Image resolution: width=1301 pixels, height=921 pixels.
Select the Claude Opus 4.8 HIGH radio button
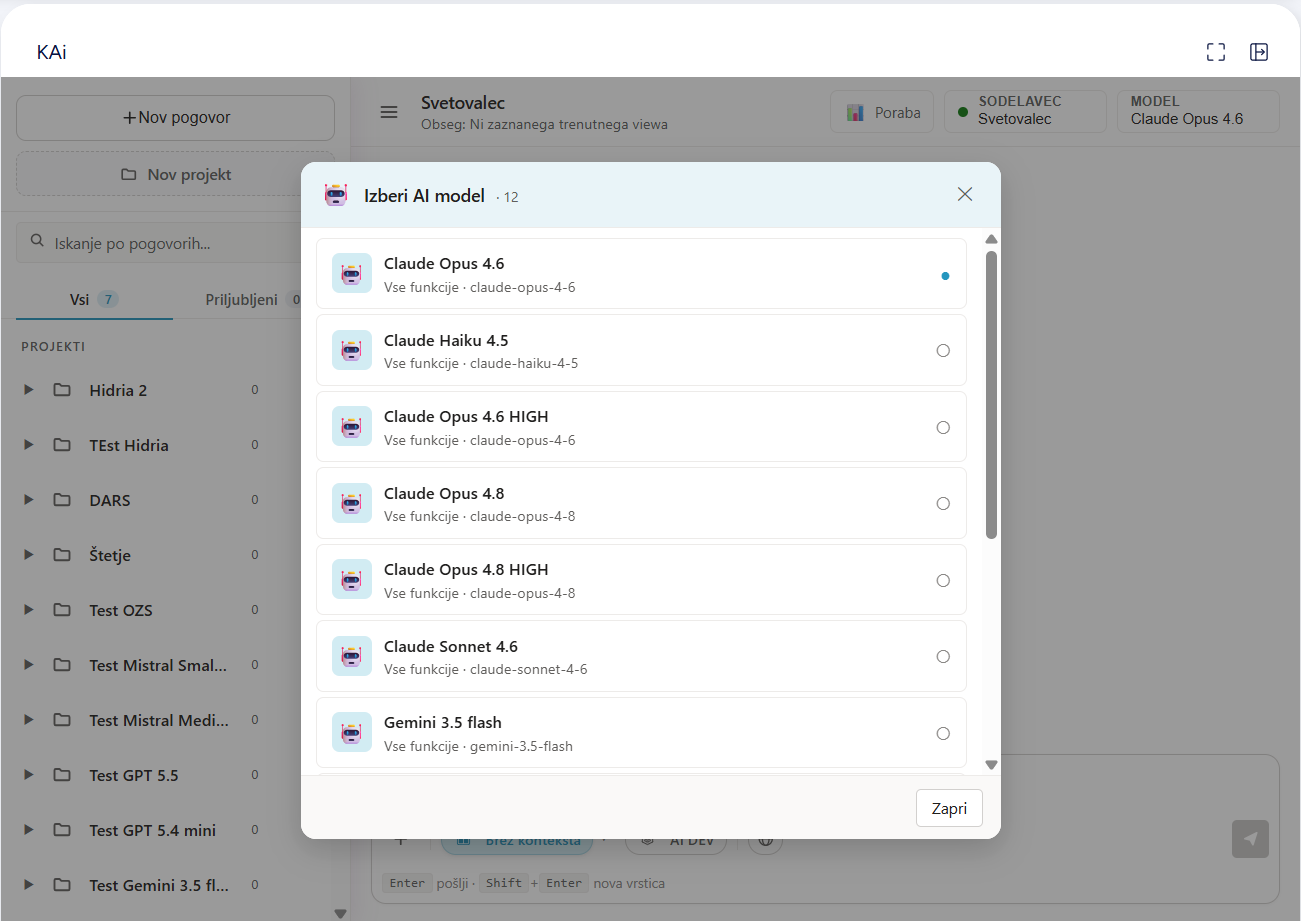pos(943,581)
